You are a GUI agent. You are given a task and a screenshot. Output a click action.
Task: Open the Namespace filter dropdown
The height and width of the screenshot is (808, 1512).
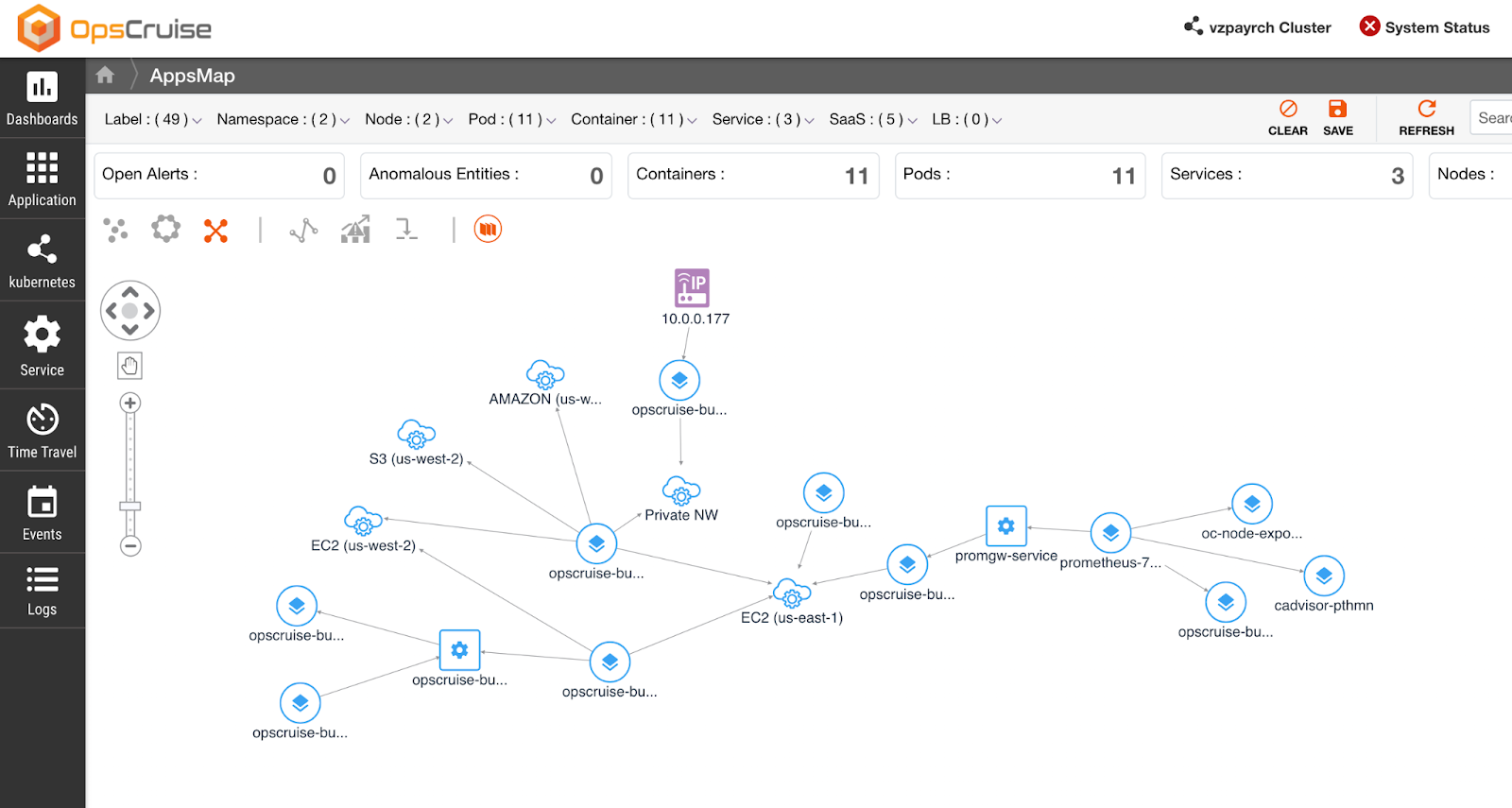coord(283,120)
